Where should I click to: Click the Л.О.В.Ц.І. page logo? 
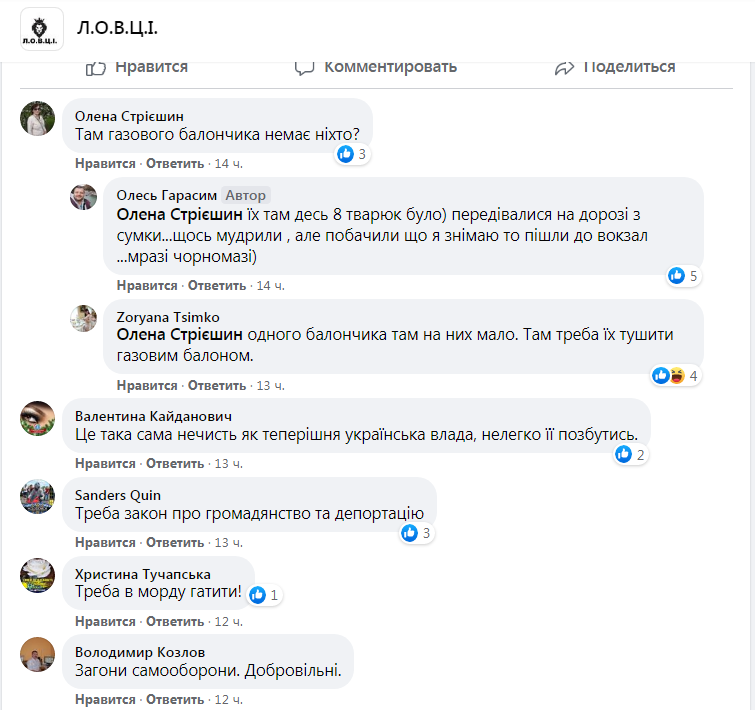[x=41, y=29]
